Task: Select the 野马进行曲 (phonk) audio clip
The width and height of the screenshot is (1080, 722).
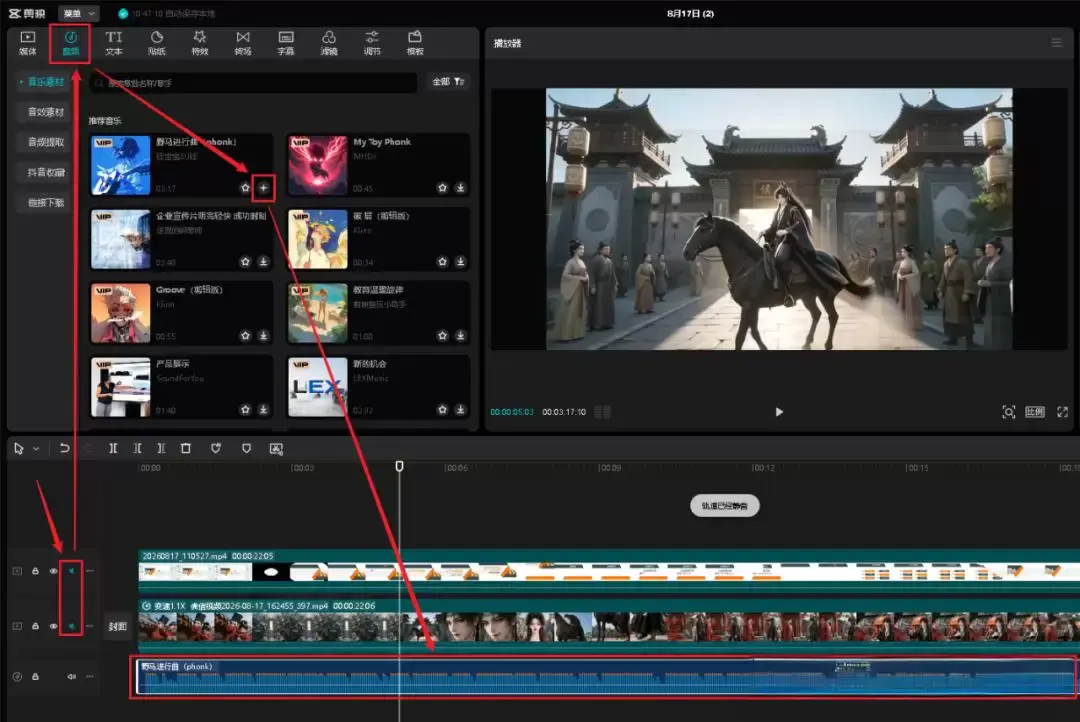Action: coord(606,677)
